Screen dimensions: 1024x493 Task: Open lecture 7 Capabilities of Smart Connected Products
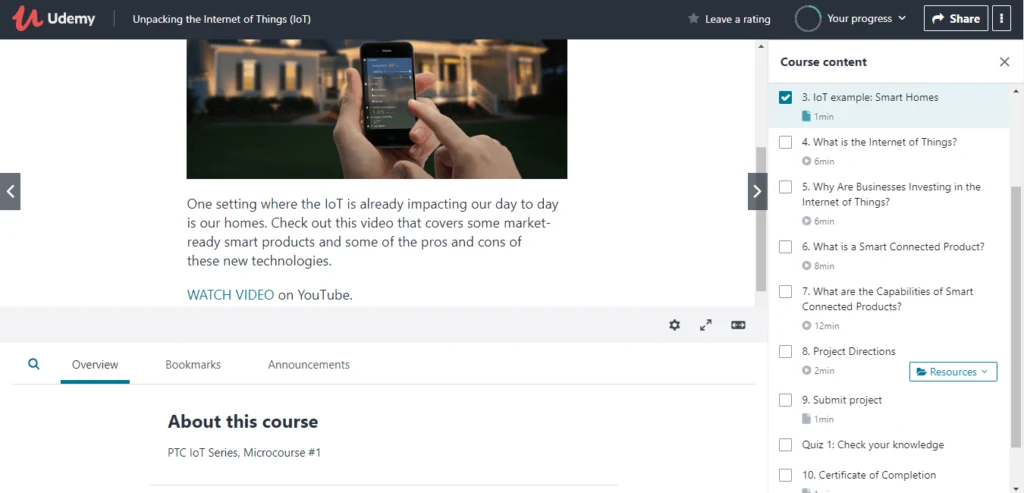[887, 298]
